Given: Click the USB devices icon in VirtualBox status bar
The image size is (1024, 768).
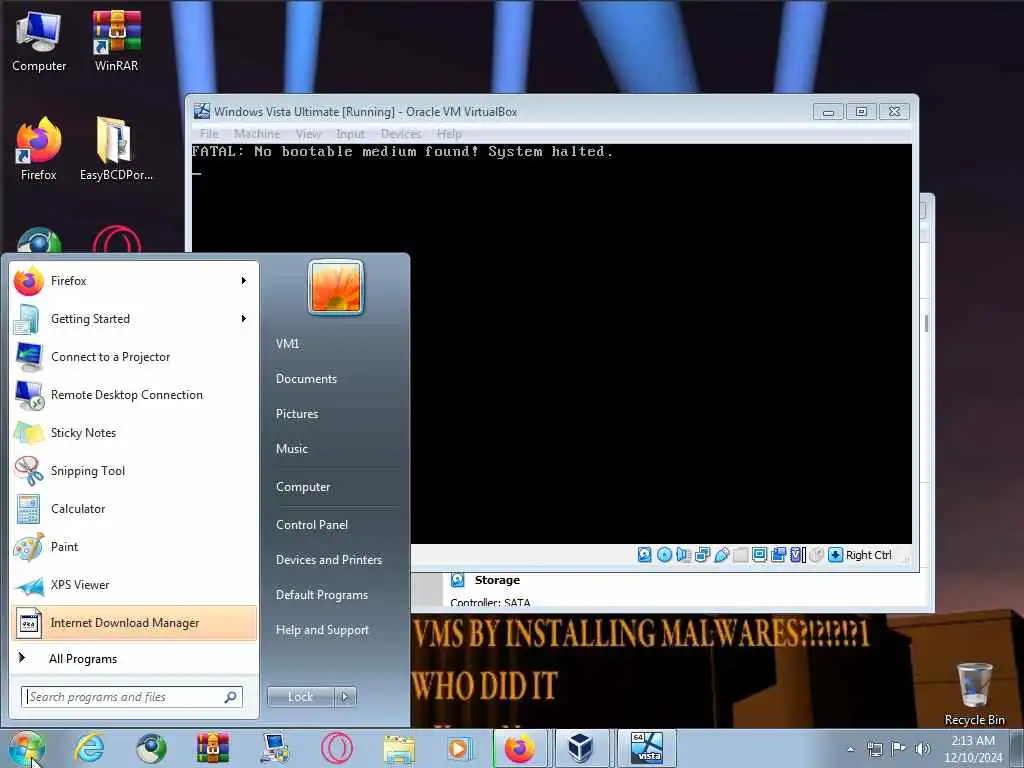Looking at the screenshot, I should pyautogui.click(x=722, y=555).
